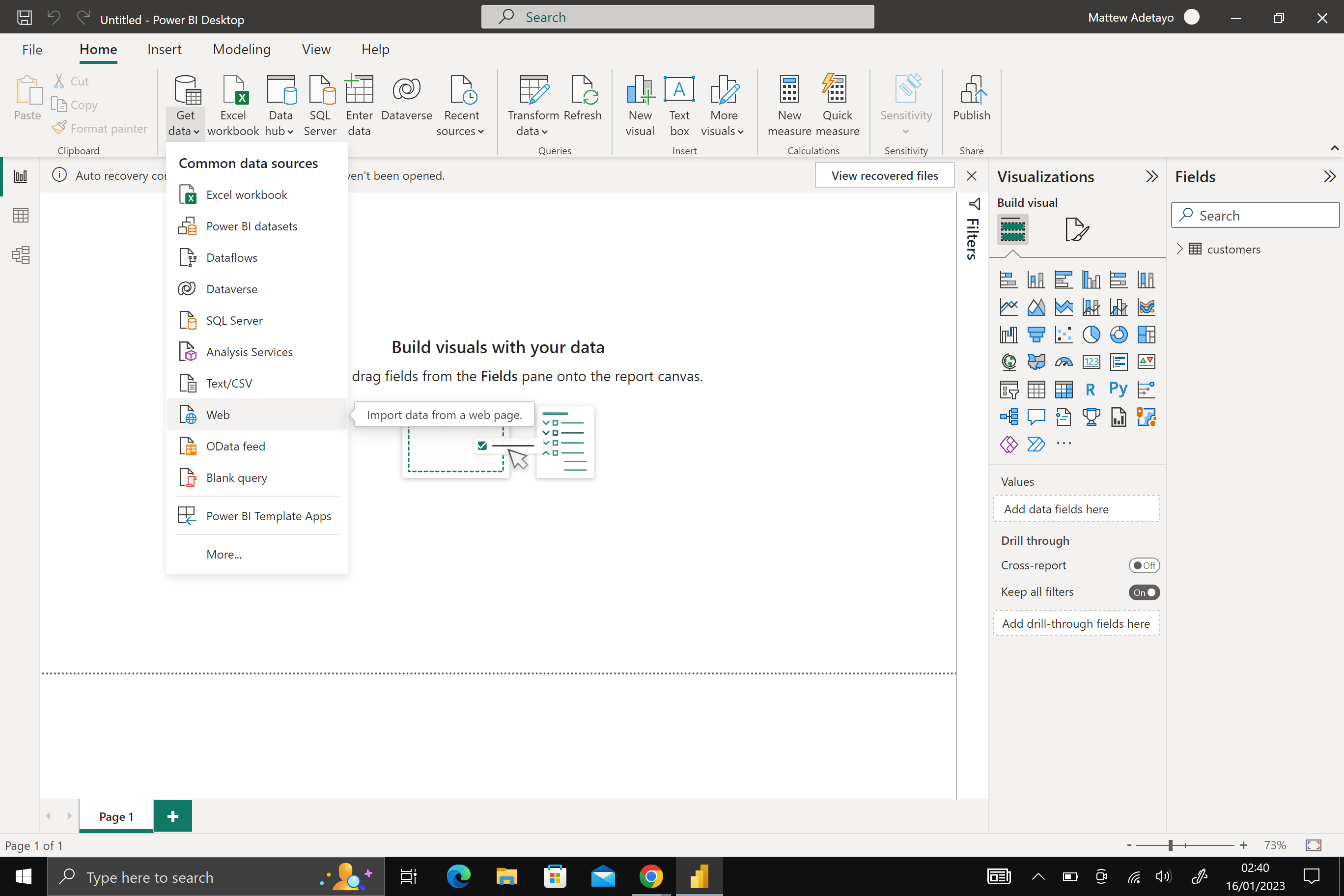The height and width of the screenshot is (896, 1344).
Task: Choose the Area chart visualization icon
Action: pyautogui.click(x=1036, y=307)
